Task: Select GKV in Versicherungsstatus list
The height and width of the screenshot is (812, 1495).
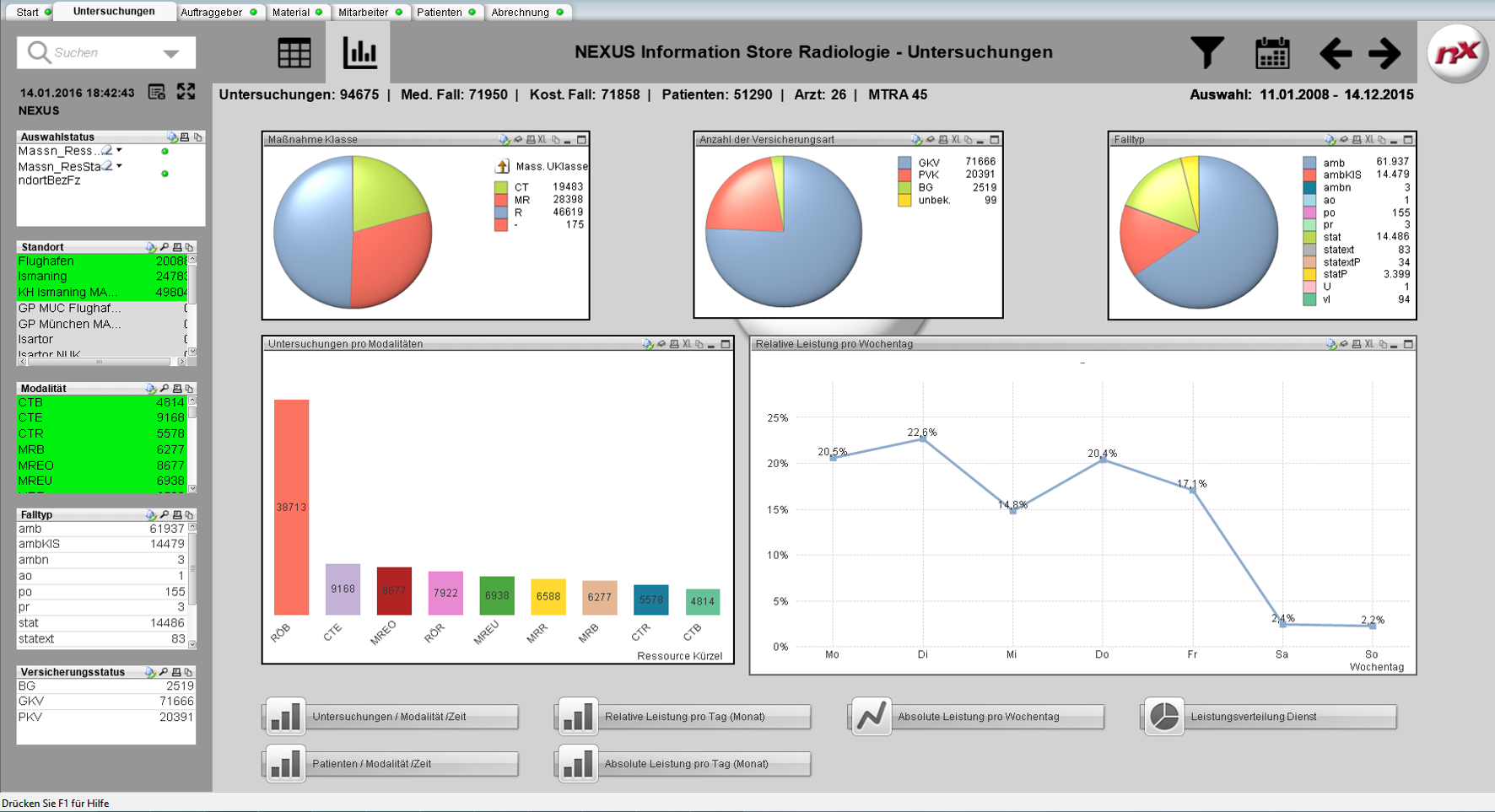Action: point(105,702)
